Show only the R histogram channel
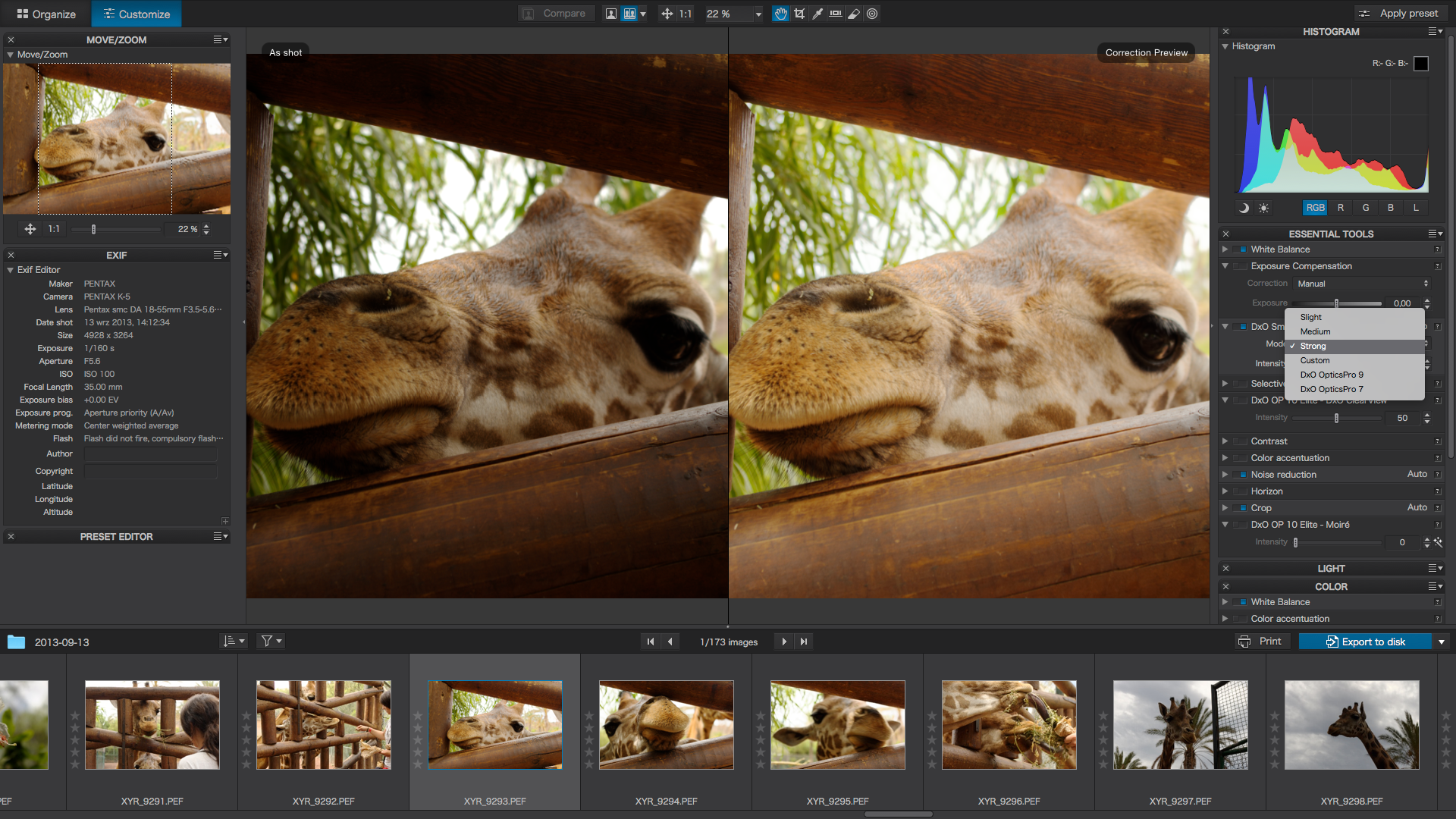Viewport: 1456px width, 819px height. point(1341,208)
